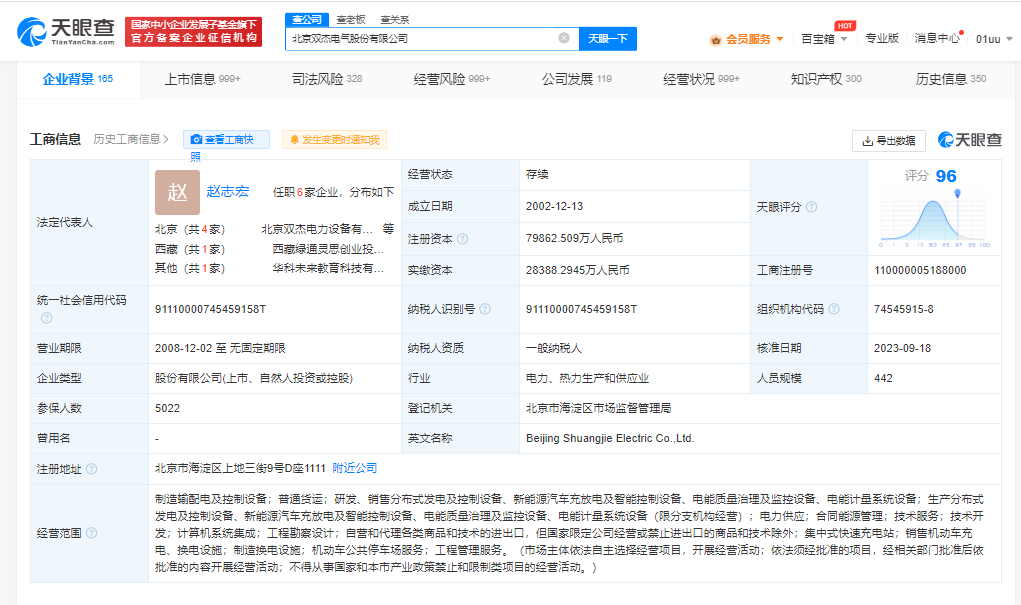The height and width of the screenshot is (605, 1021).
Task: Click the help icon beside 天眼评分
Action: click(811, 207)
